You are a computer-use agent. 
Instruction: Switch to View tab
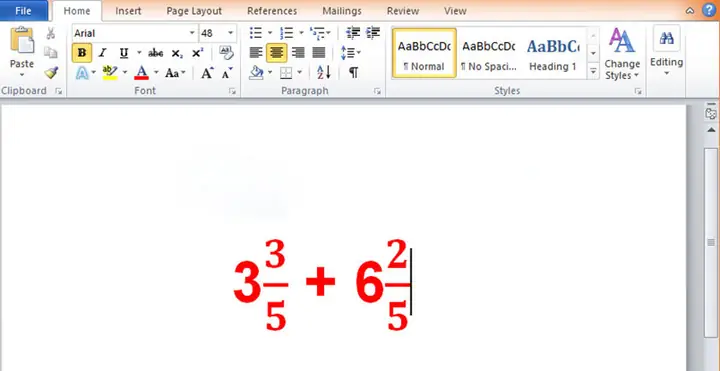[x=455, y=11]
